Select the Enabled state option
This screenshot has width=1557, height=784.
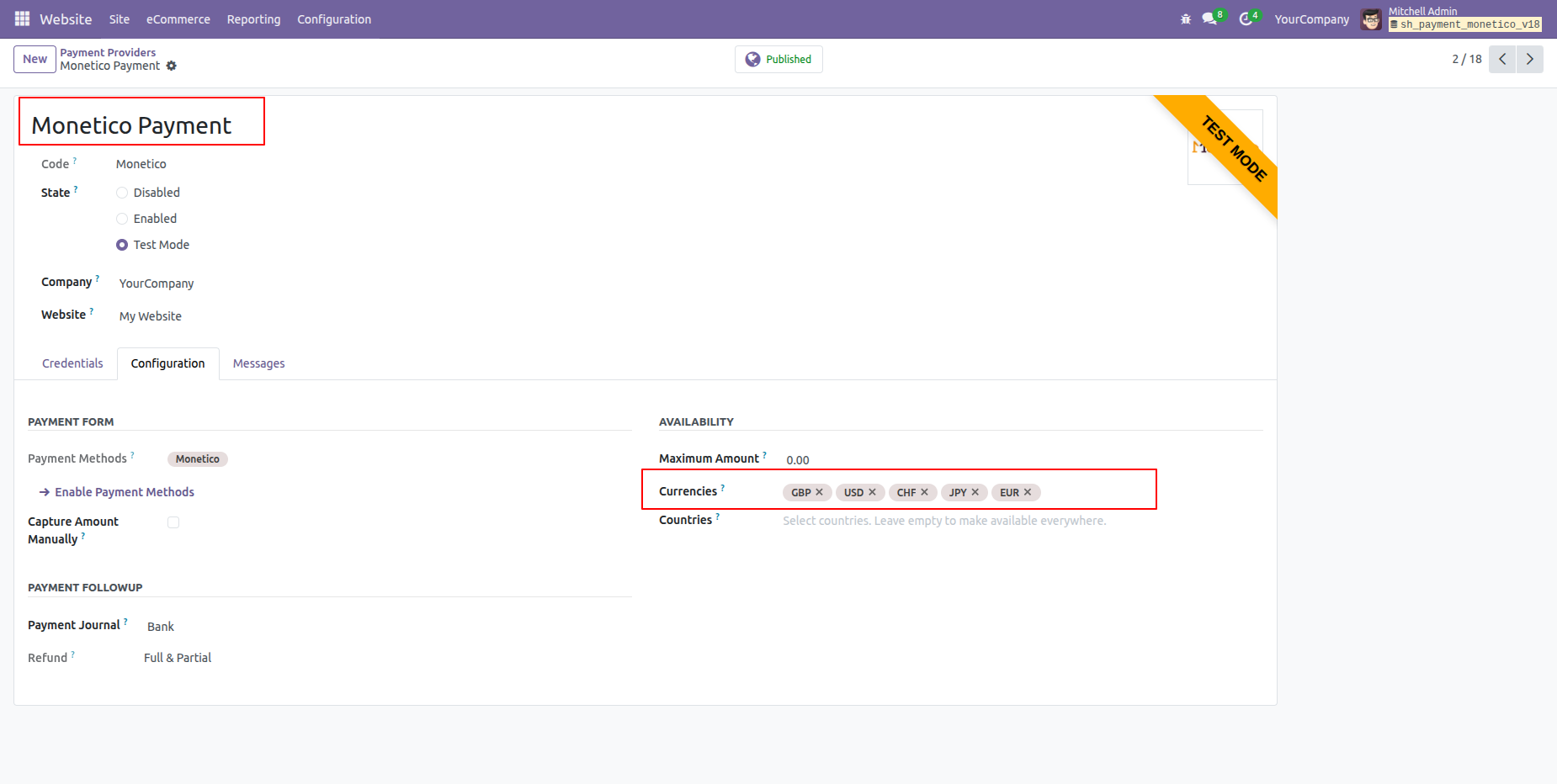[122, 219]
